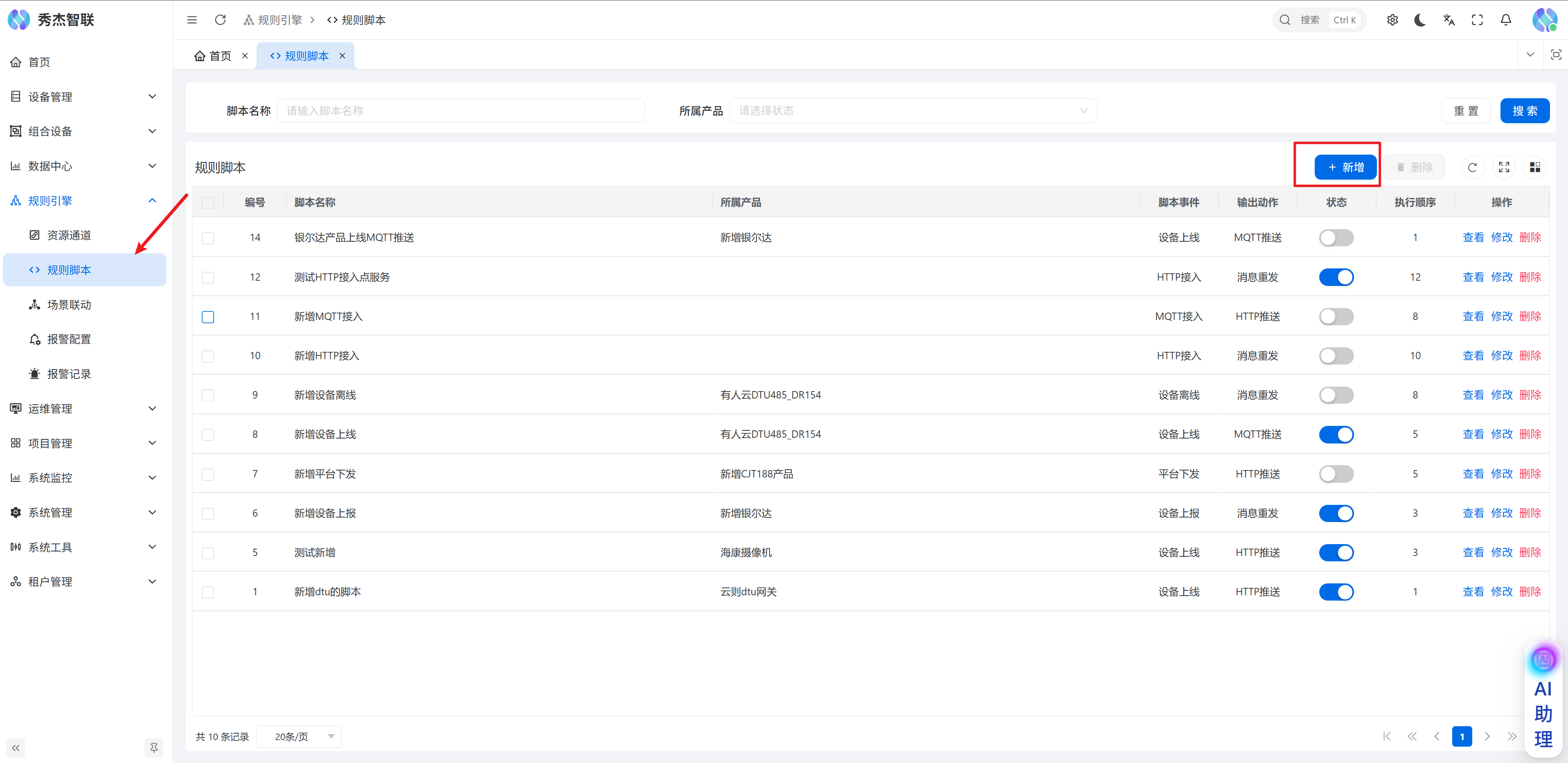1568x763 pixels.
Task: Disable status switch for 测试HTTP接入点服务
Action: (x=1336, y=277)
